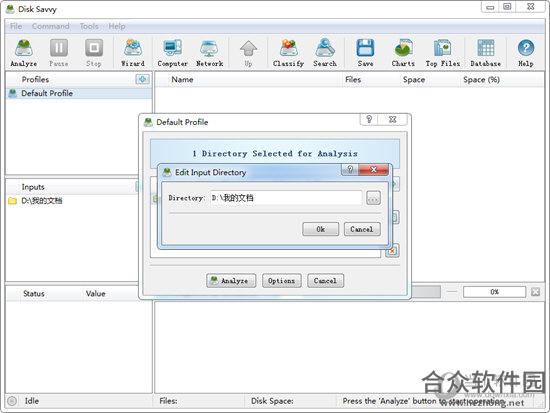
Task: Open the Wizard tool
Action: click(x=133, y=53)
